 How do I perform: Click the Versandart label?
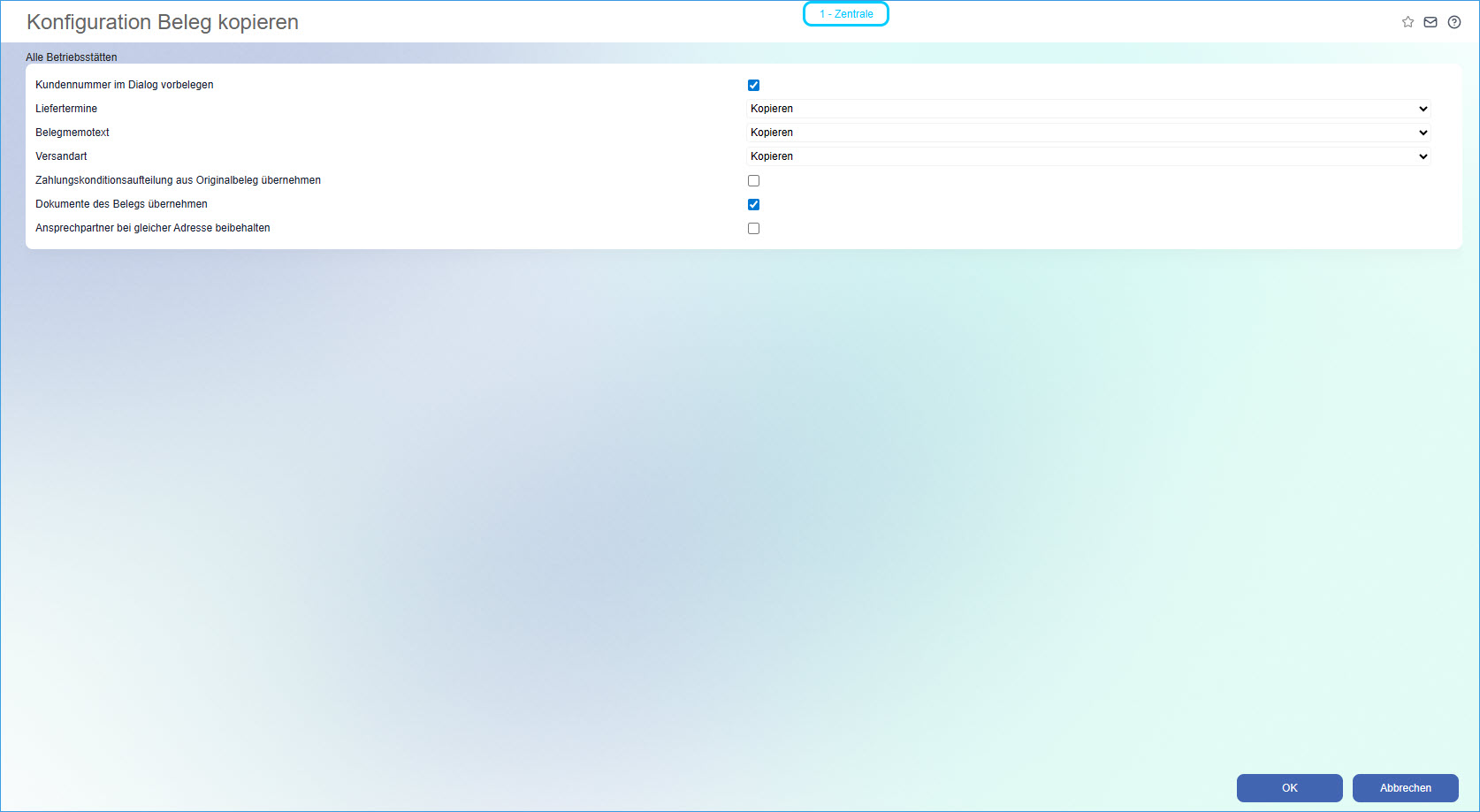click(x=61, y=156)
